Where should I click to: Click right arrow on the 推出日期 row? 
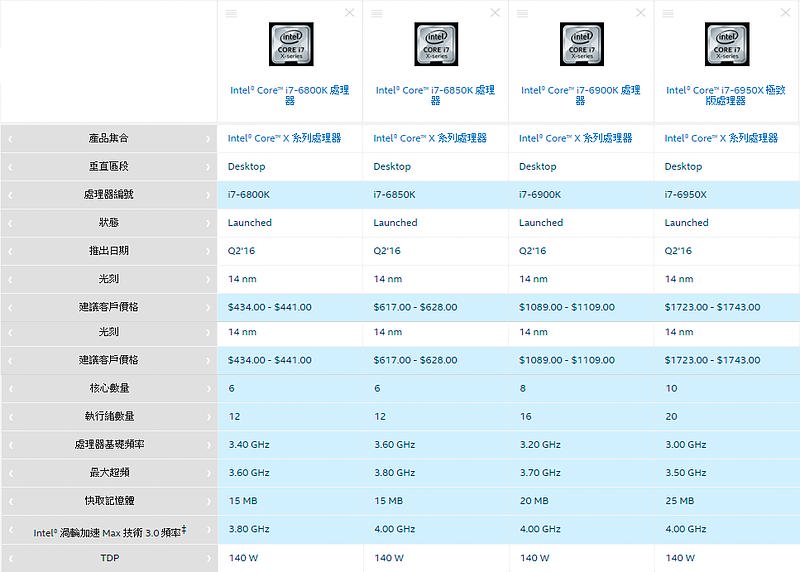click(208, 251)
